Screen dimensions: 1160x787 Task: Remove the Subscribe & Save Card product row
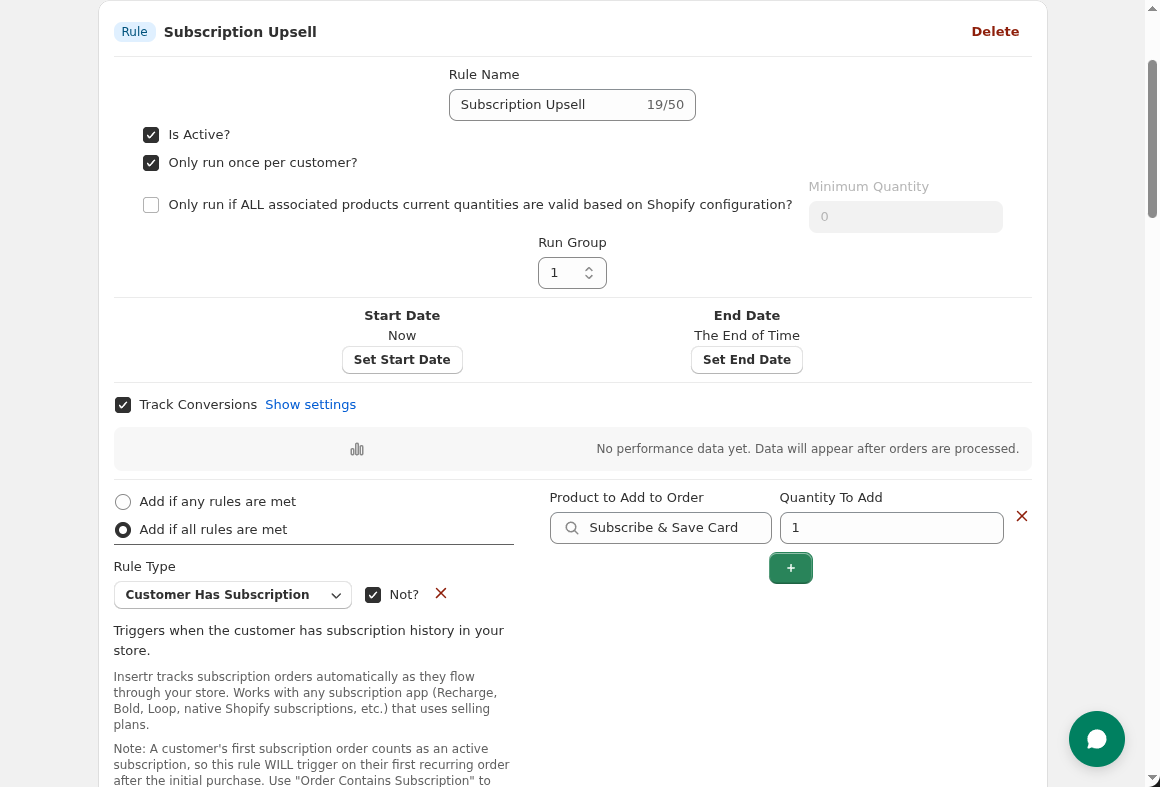click(1021, 516)
